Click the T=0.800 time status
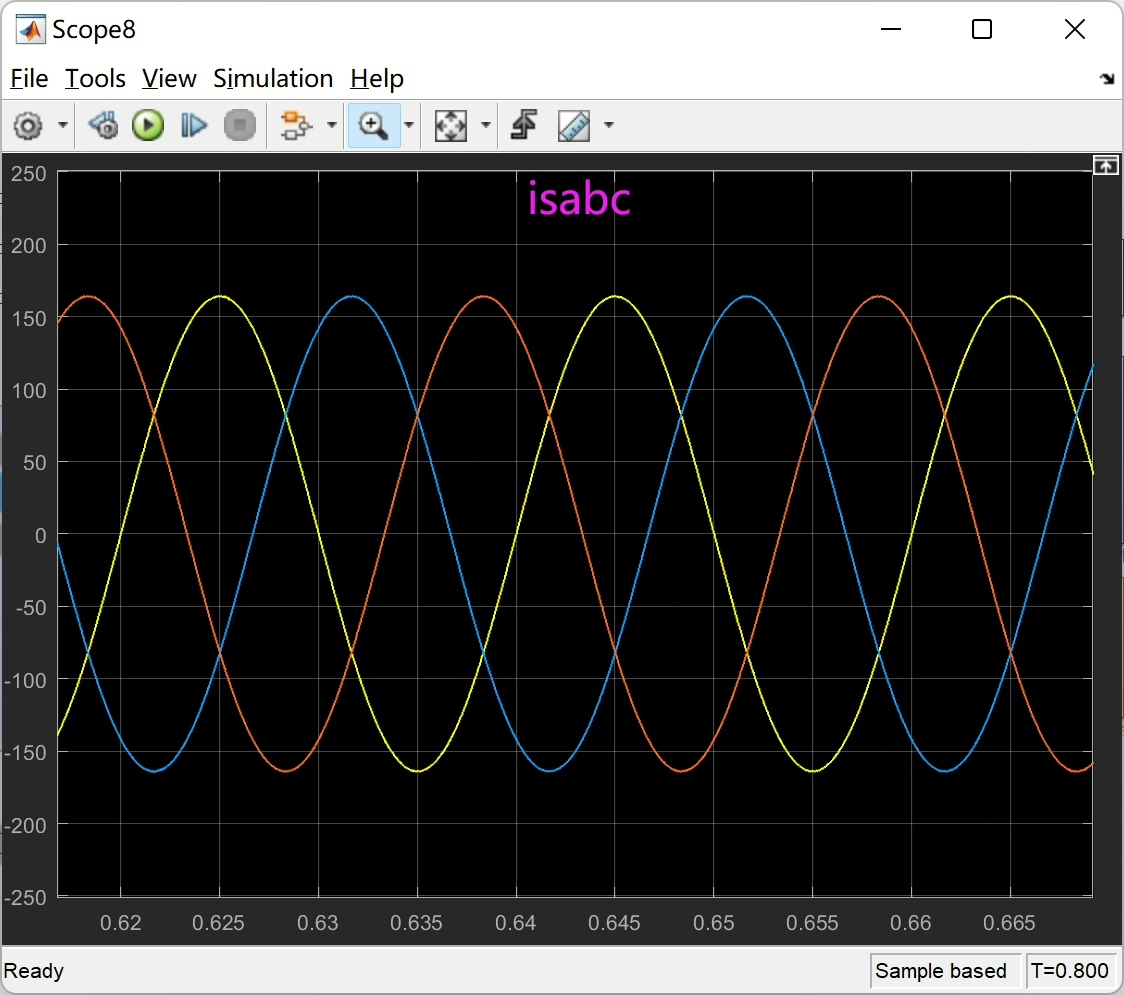 [x=1070, y=971]
